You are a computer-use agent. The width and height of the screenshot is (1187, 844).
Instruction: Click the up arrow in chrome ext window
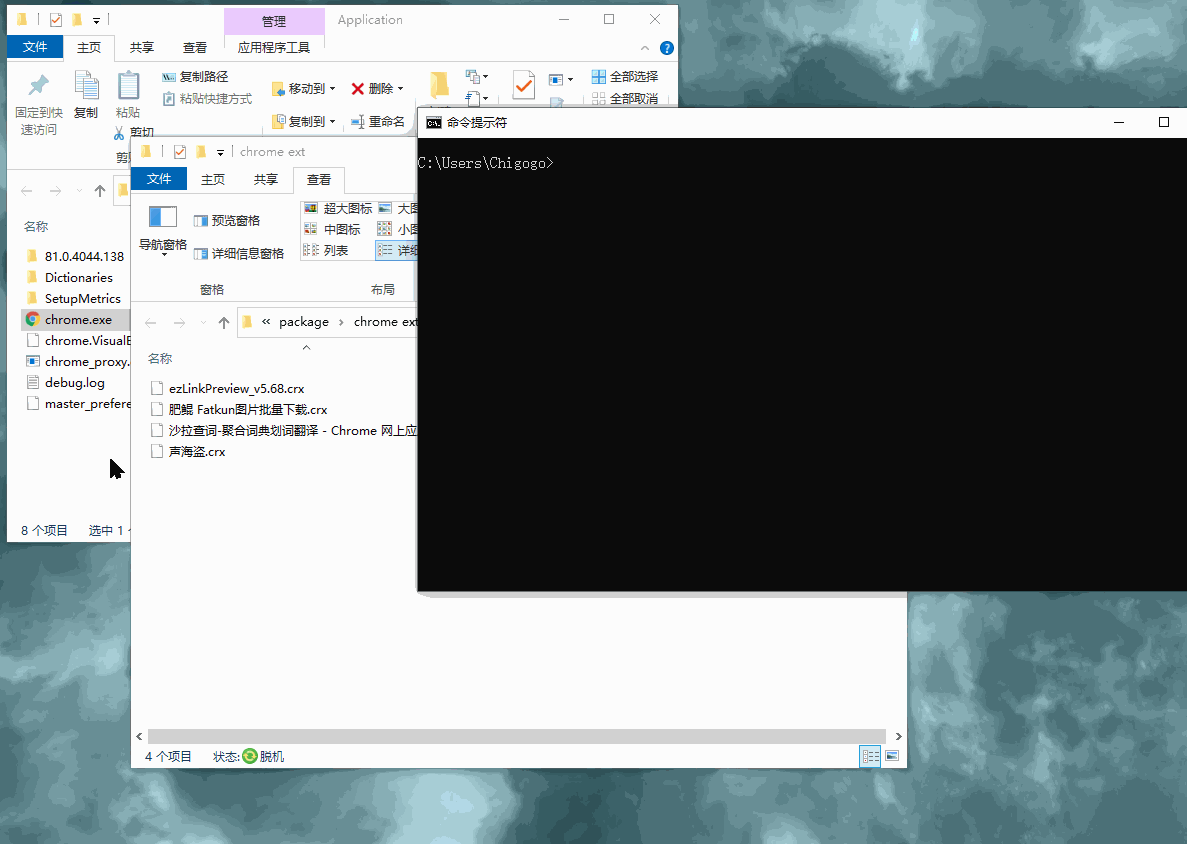click(x=223, y=322)
